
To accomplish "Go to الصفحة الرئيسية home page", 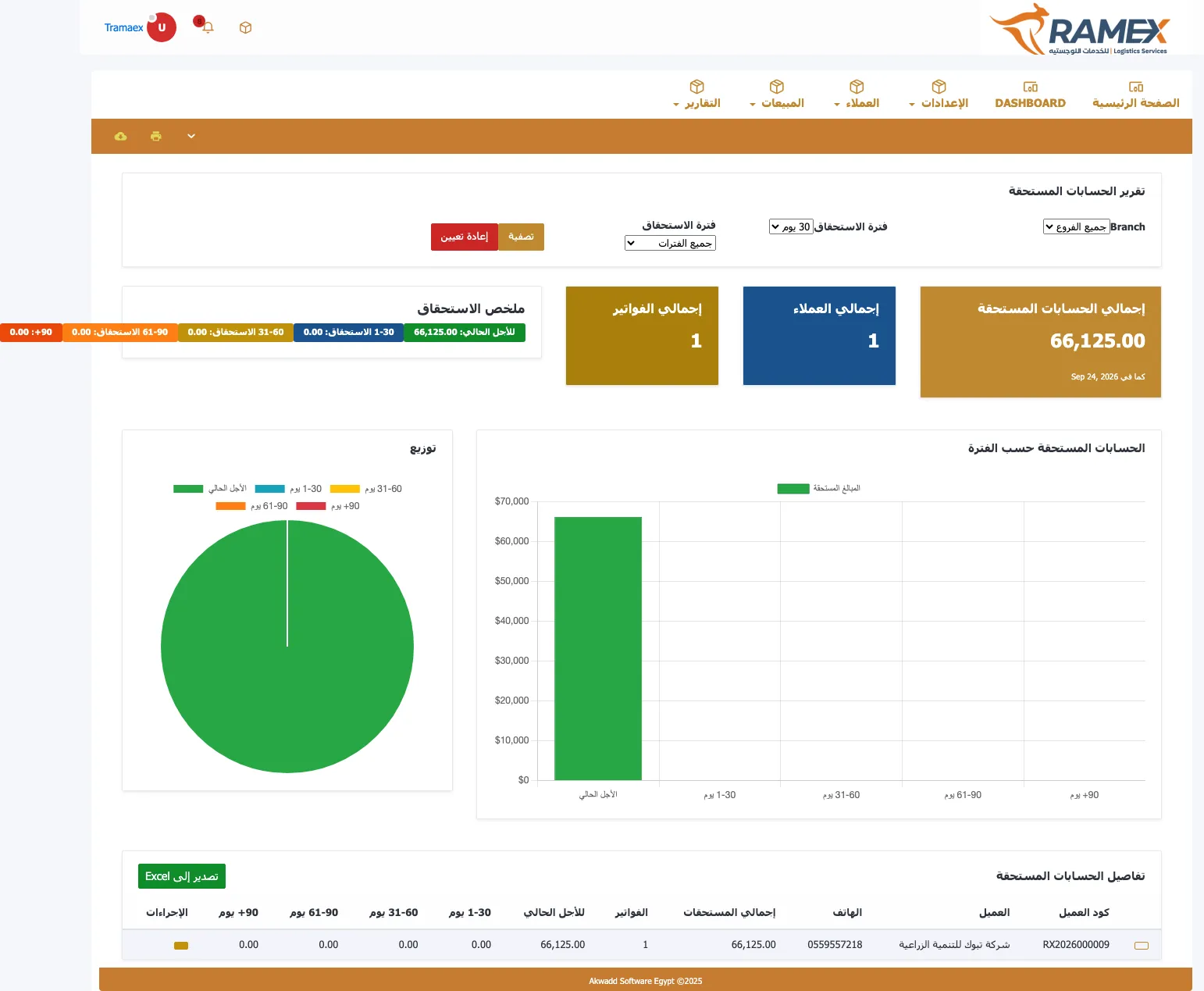I will [1136, 103].
